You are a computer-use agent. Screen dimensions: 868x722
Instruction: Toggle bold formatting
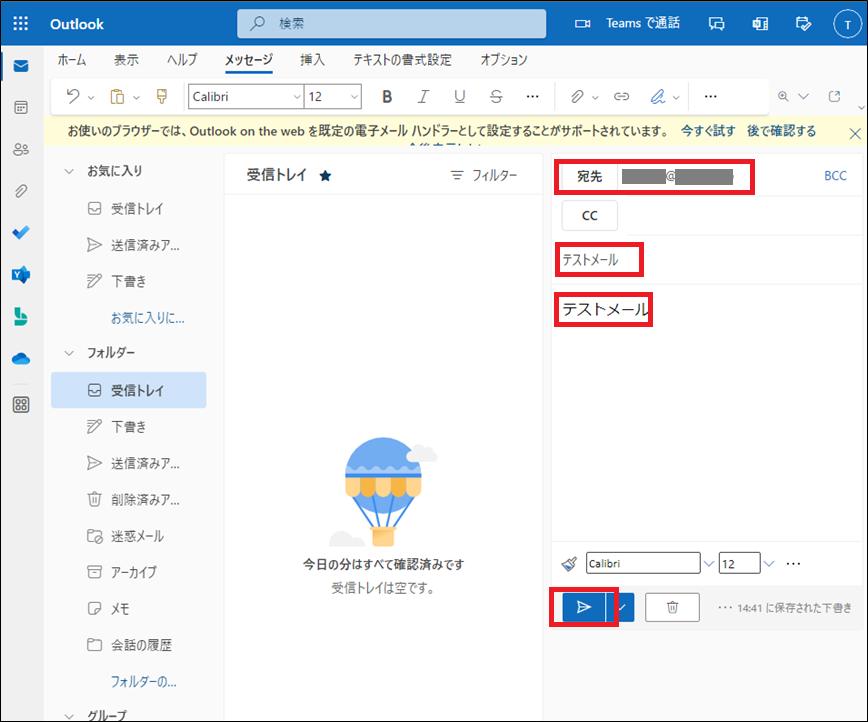click(387, 97)
